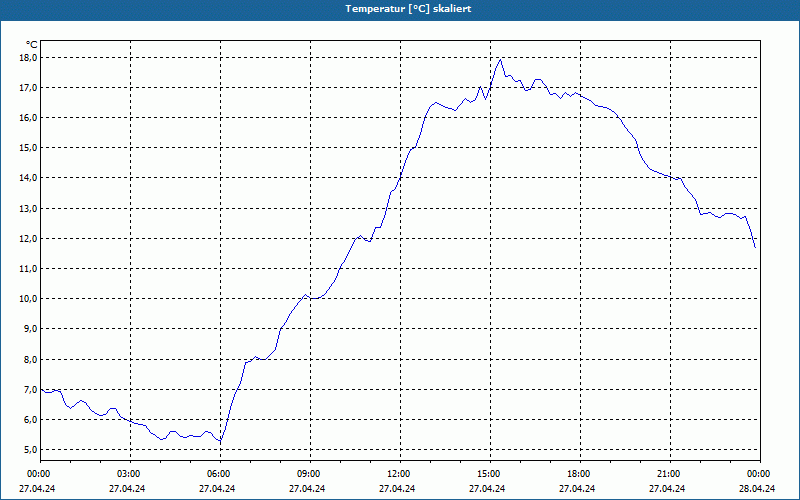800x500 pixels.
Task: Click the 03:00 time label
Action: (x=130, y=474)
